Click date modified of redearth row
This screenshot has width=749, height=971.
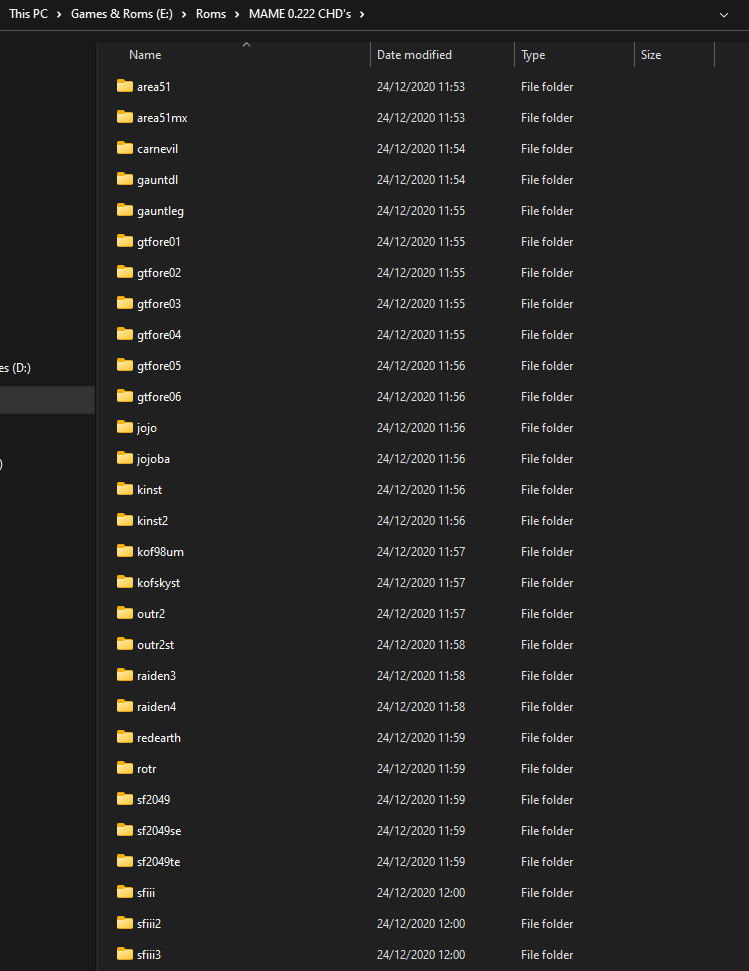421,738
